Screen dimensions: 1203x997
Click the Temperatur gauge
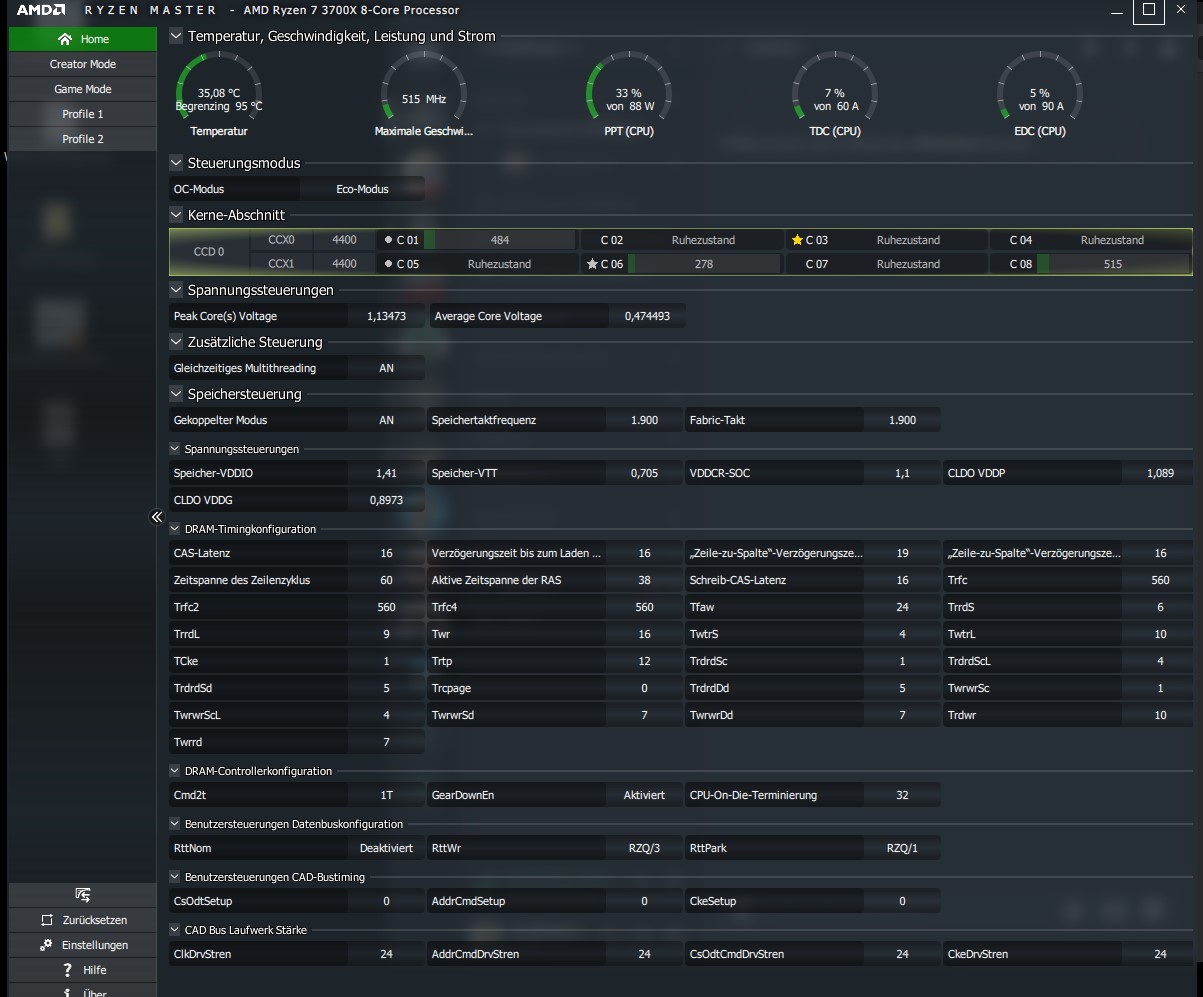coord(219,95)
